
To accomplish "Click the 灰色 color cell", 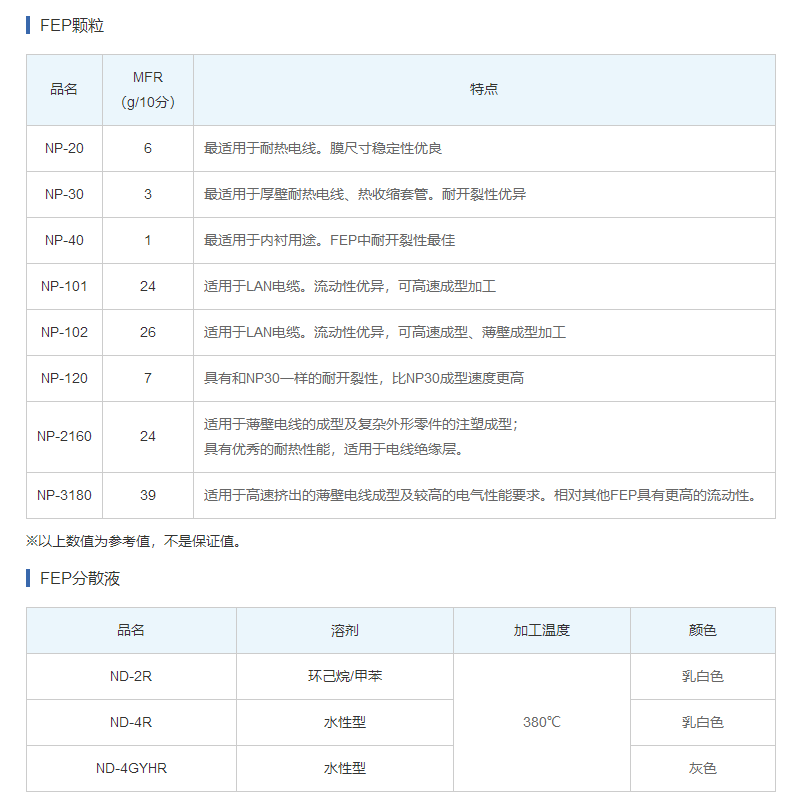I will pos(703,768).
